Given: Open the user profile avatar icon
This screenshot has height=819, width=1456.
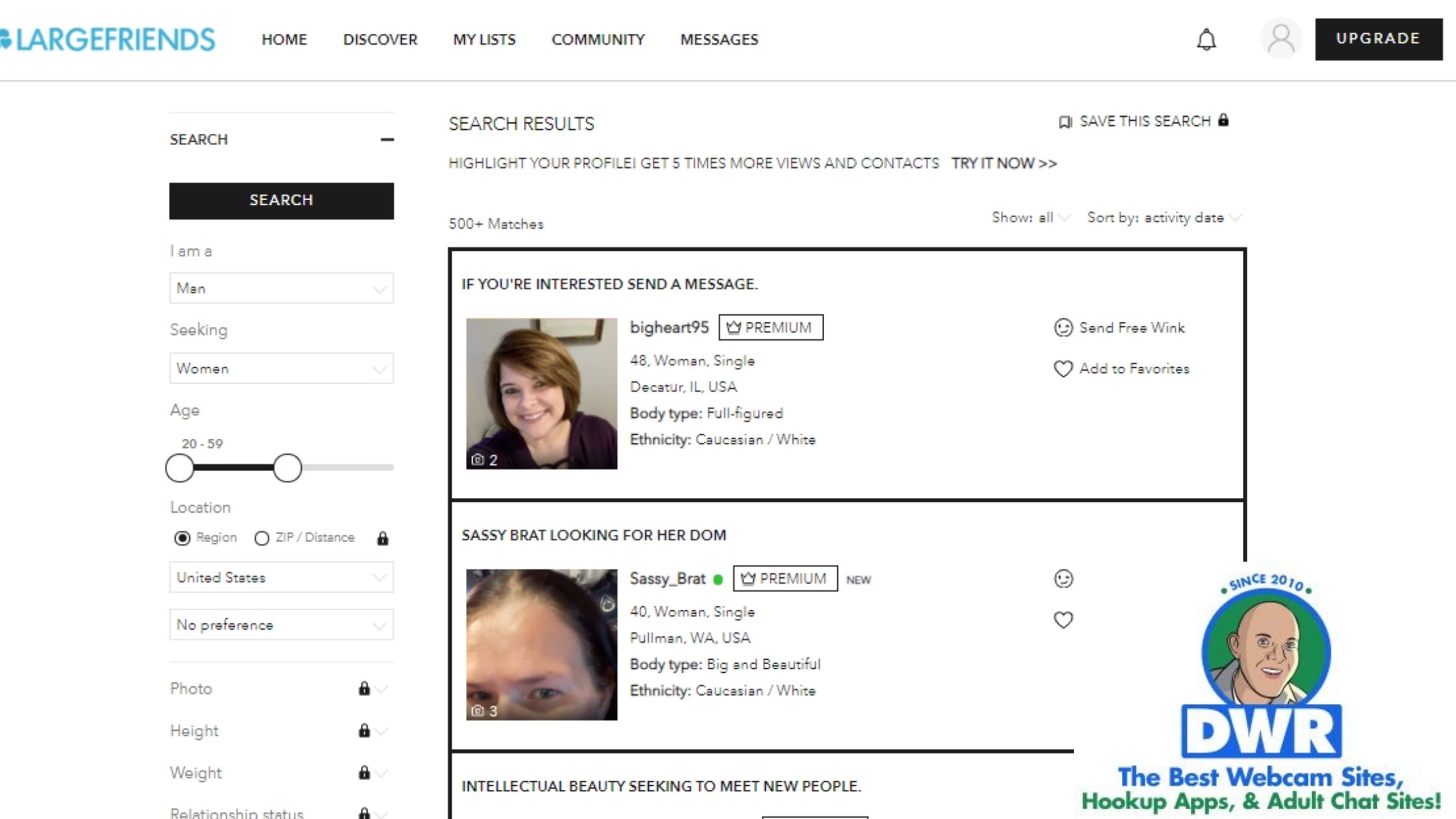Looking at the screenshot, I should 1280,39.
